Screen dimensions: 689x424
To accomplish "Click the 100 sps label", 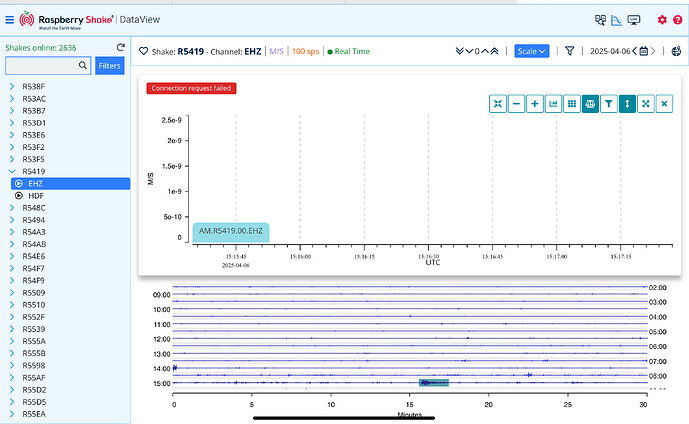I will (x=305, y=51).
